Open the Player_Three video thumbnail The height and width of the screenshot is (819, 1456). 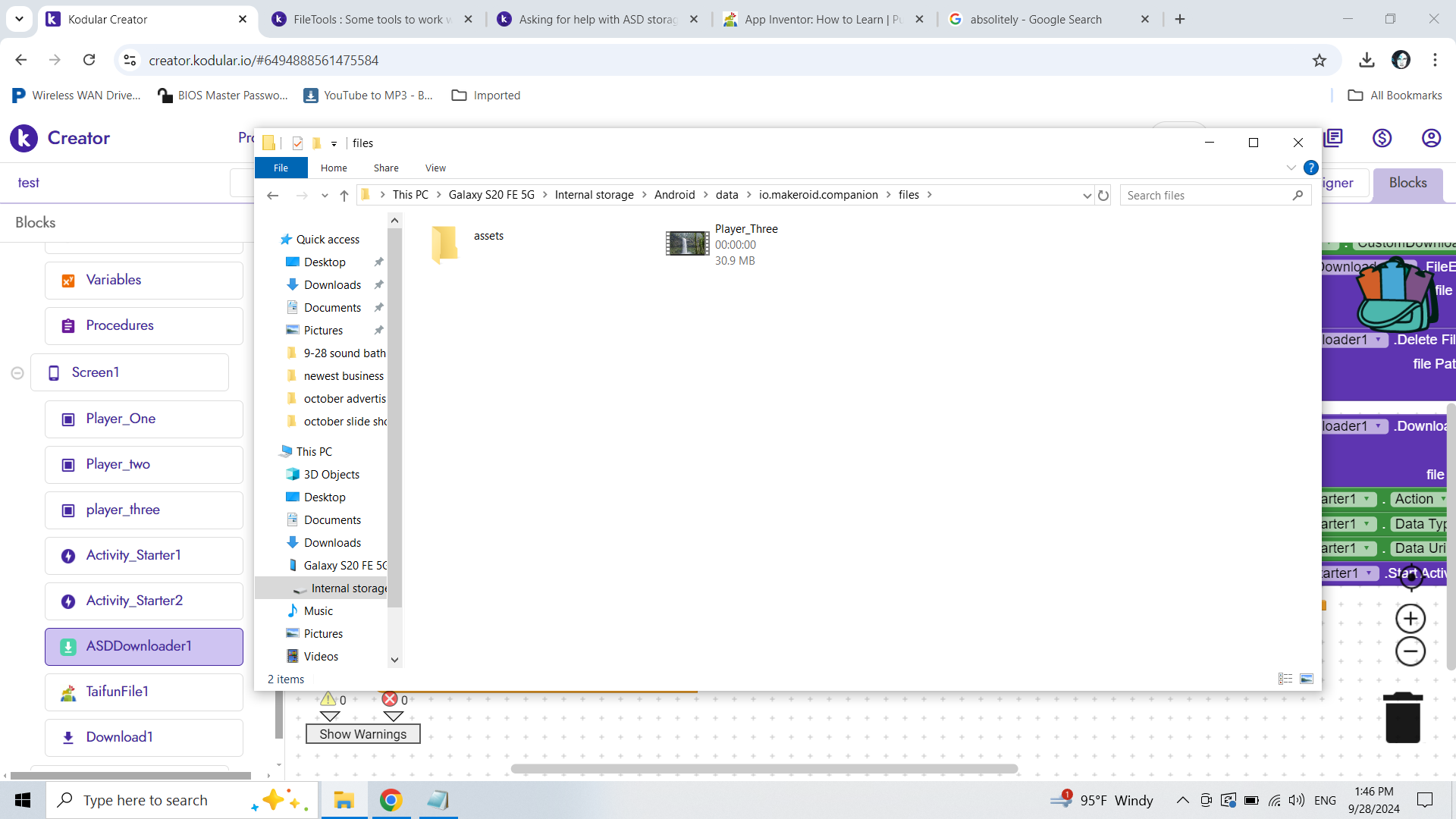coord(687,244)
